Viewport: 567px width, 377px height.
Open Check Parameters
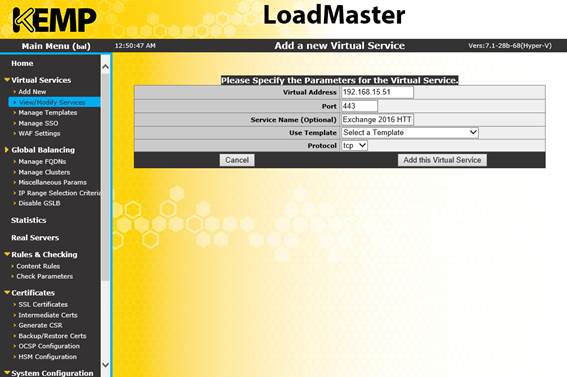pyautogui.click(x=44, y=277)
